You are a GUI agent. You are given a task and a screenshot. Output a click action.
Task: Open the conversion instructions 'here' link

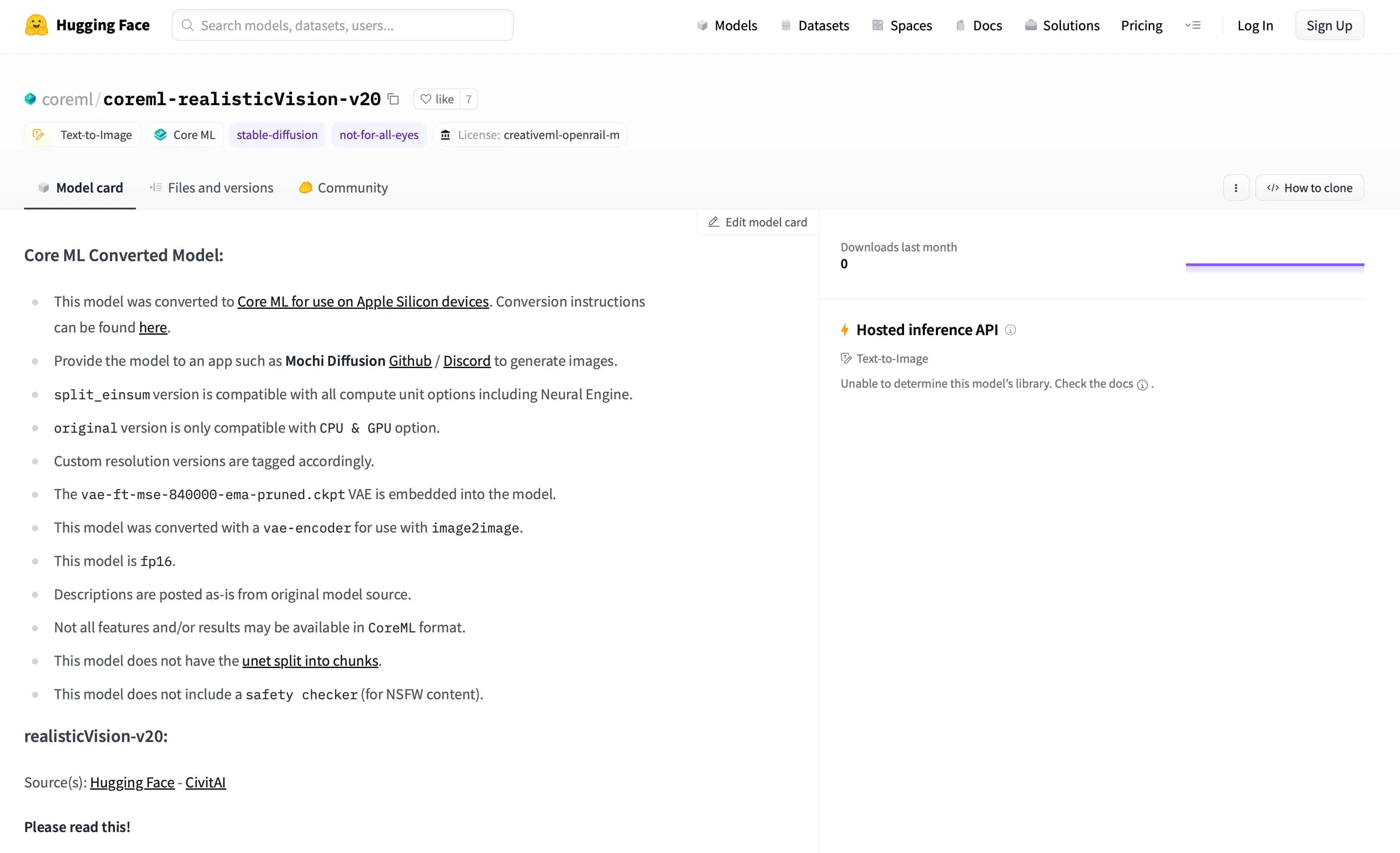153,327
